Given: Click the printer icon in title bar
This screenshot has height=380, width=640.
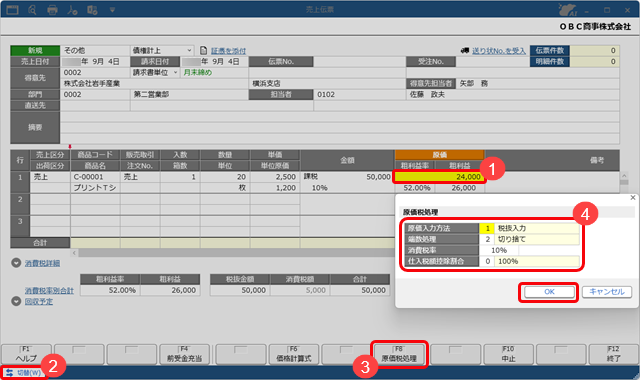Looking at the screenshot, I should pos(52,10).
